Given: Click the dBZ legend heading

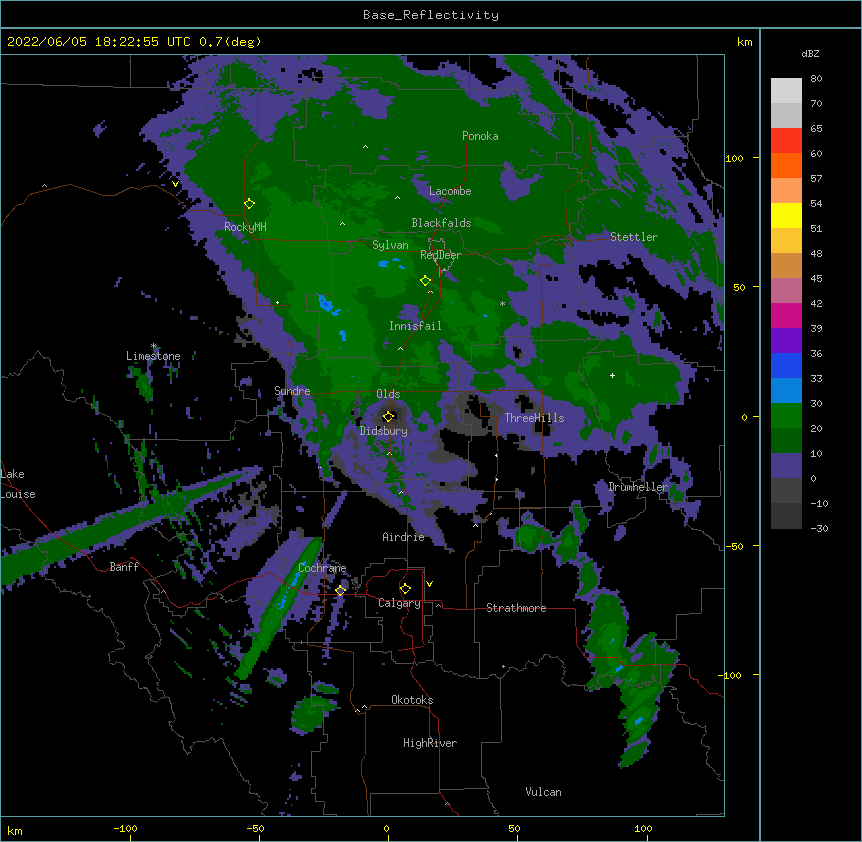Looking at the screenshot, I should click(x=810, y=53).
